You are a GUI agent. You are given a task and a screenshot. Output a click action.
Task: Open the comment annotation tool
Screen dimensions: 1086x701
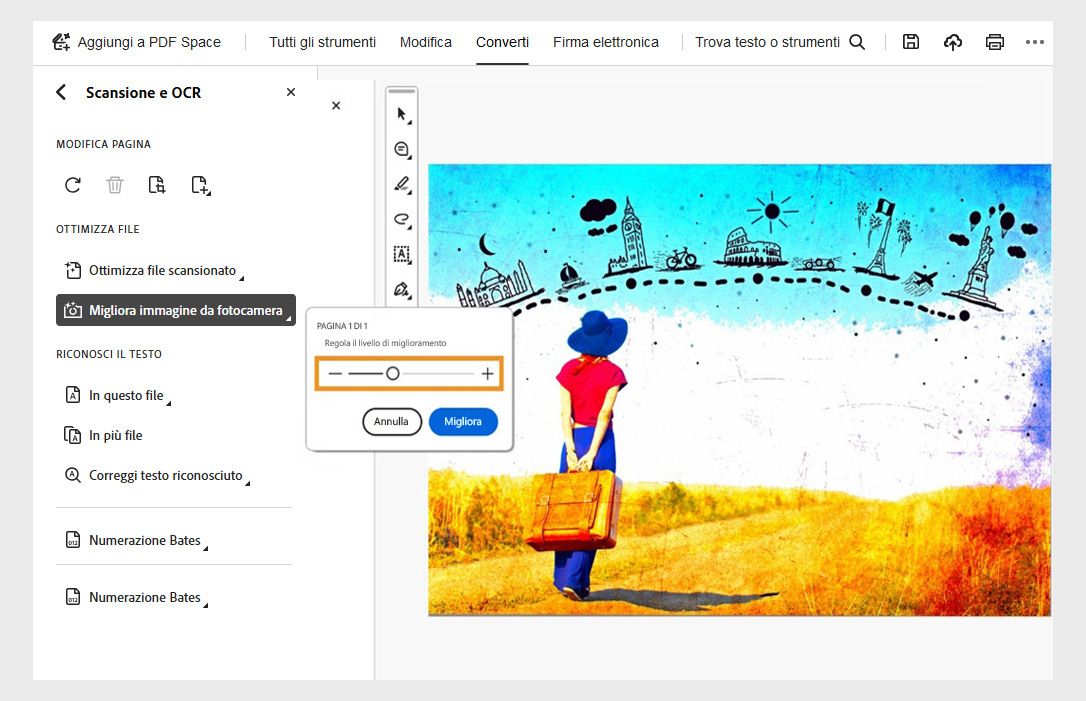click(x=401, y=149)
